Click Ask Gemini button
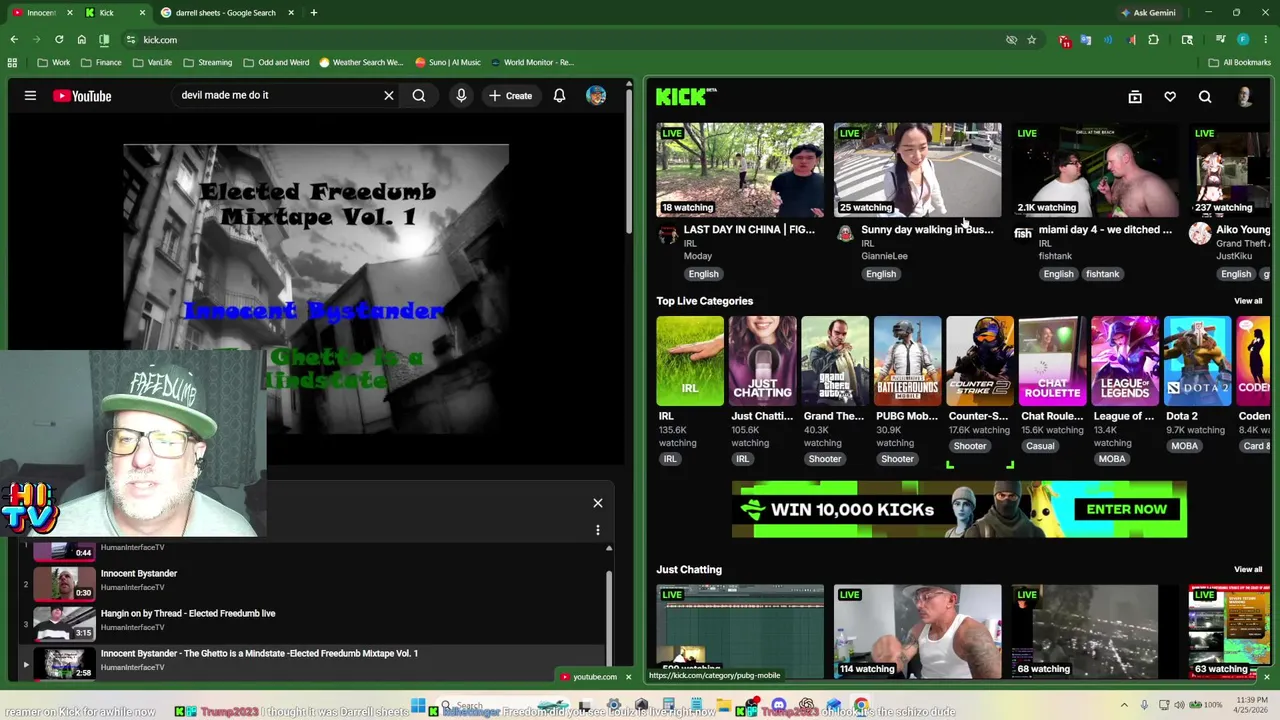Image resolution: width=1280 pixels, height=720 pixels. coord(1148,13)
